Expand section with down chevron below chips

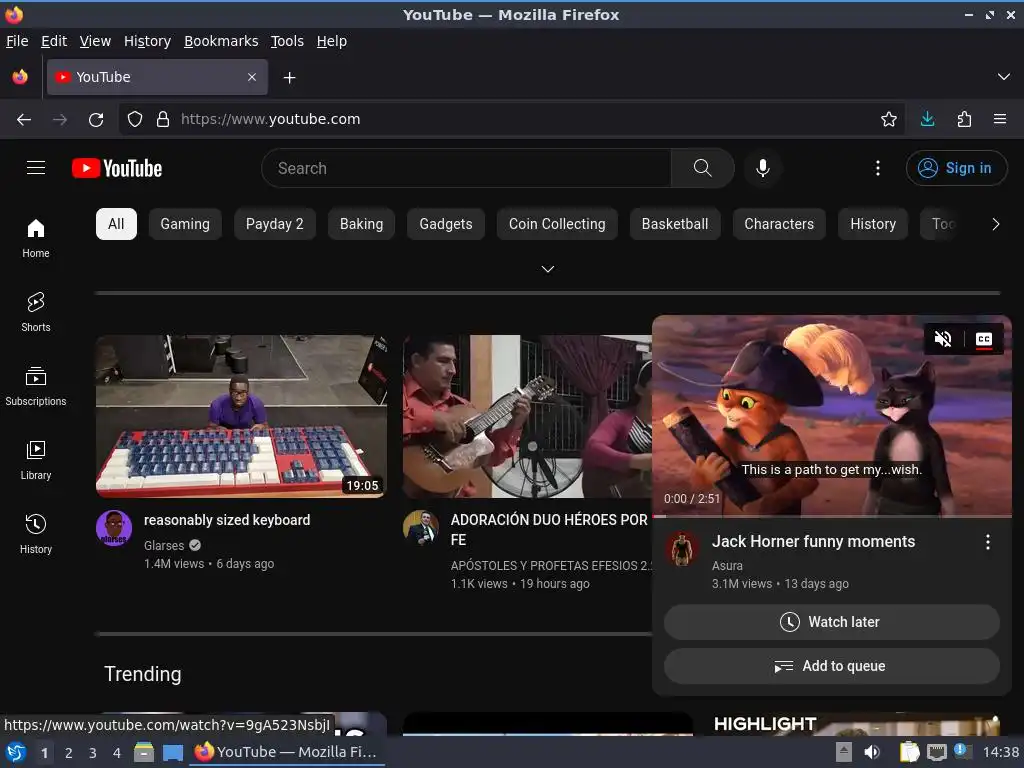(x=548, y=269)
